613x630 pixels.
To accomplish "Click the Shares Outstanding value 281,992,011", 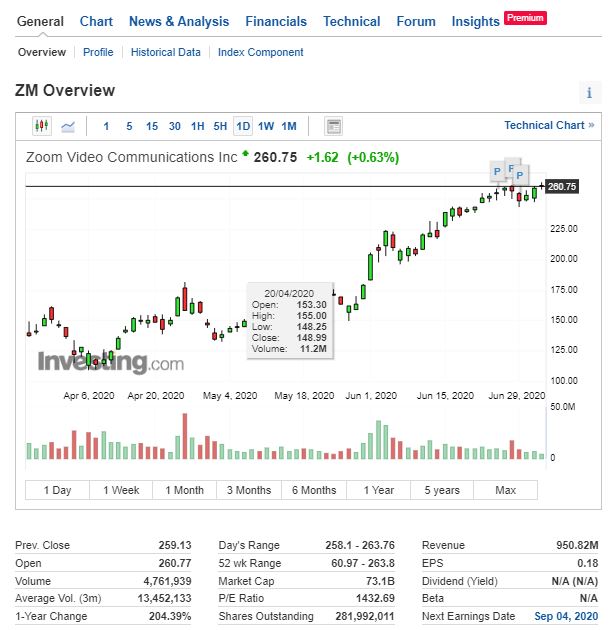I will point(365,616).
